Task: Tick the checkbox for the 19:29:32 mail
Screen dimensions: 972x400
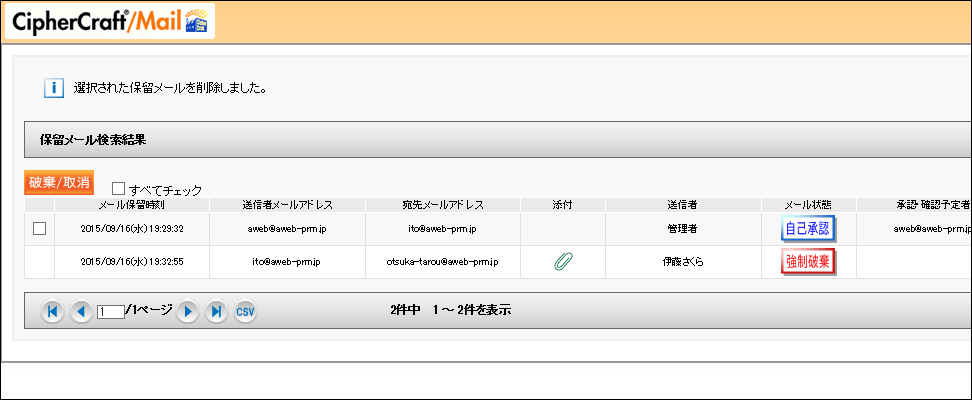Action: pyautogui.click(x=40, y=229)
